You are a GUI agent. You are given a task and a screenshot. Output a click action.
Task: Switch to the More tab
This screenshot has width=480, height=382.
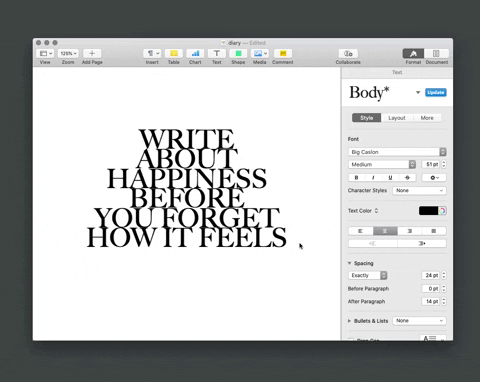coord(427,118)
